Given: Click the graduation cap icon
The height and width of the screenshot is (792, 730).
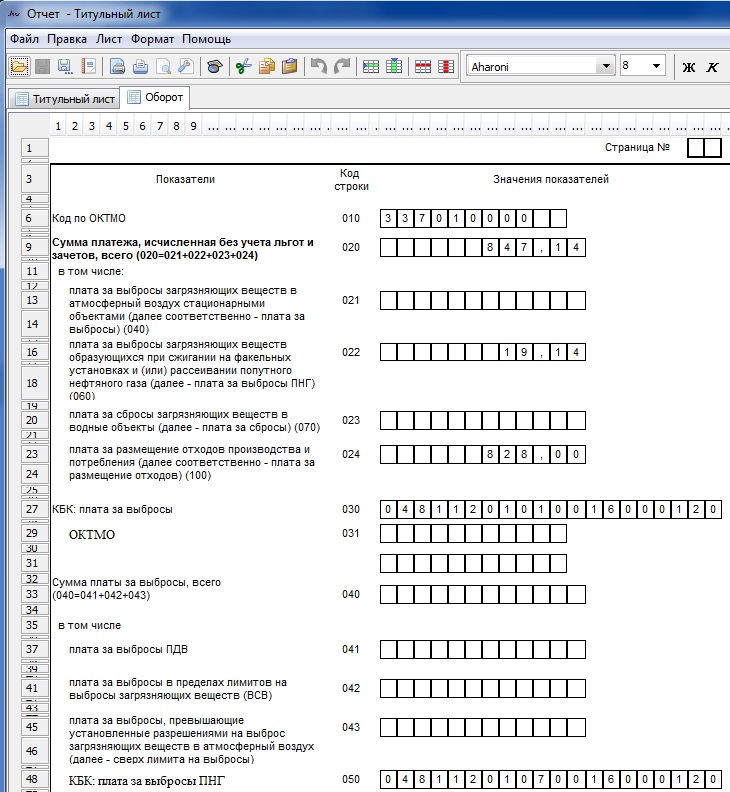Looking at the screenshot, I should click(x=214, y=67).
